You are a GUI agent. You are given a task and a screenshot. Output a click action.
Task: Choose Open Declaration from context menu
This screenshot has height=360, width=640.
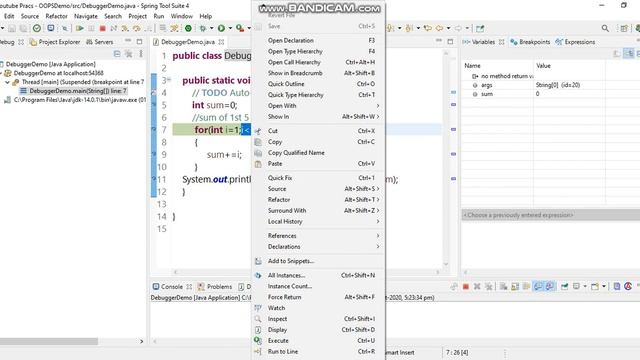click(x=318, y=40)
